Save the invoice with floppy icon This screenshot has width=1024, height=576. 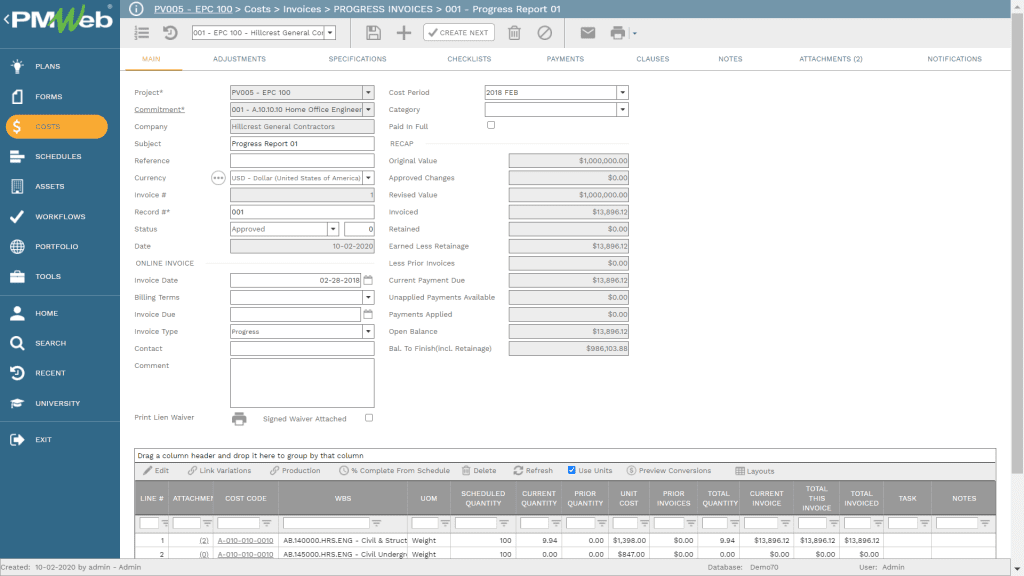pos(373,33)
